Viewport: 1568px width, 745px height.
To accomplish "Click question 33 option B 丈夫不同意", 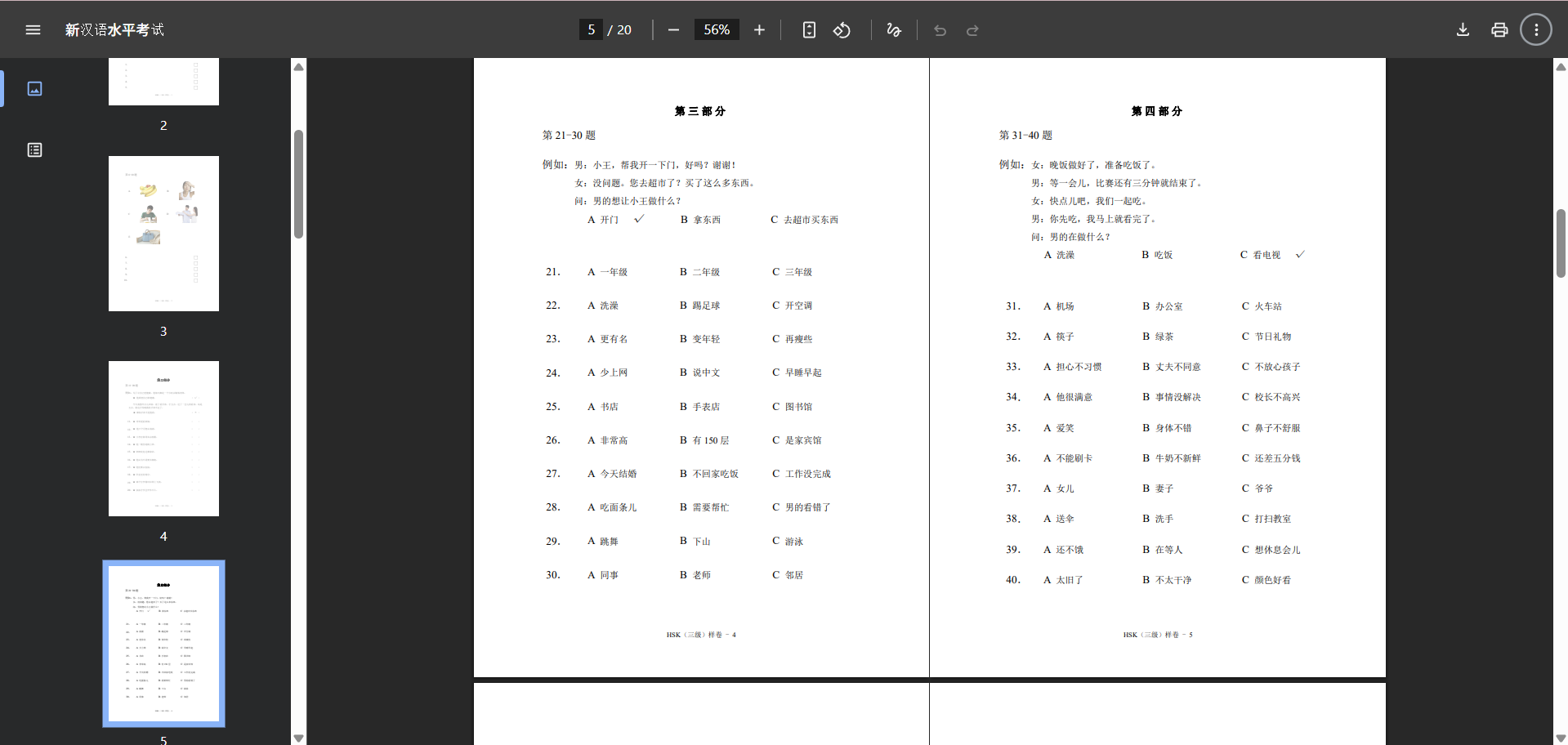I will pos(1172,367).
